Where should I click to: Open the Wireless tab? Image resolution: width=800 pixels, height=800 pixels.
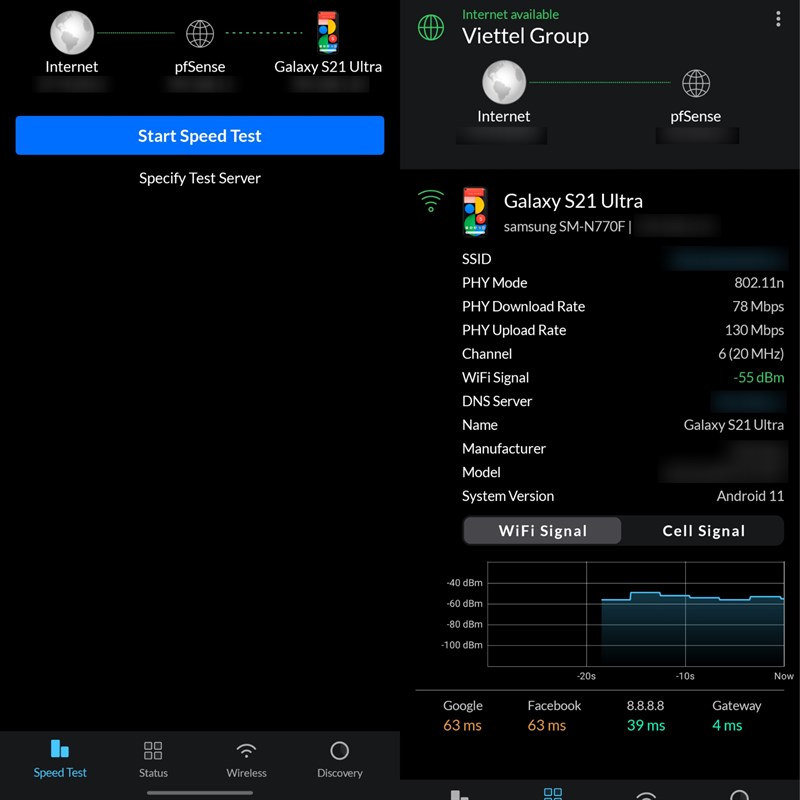246,759
